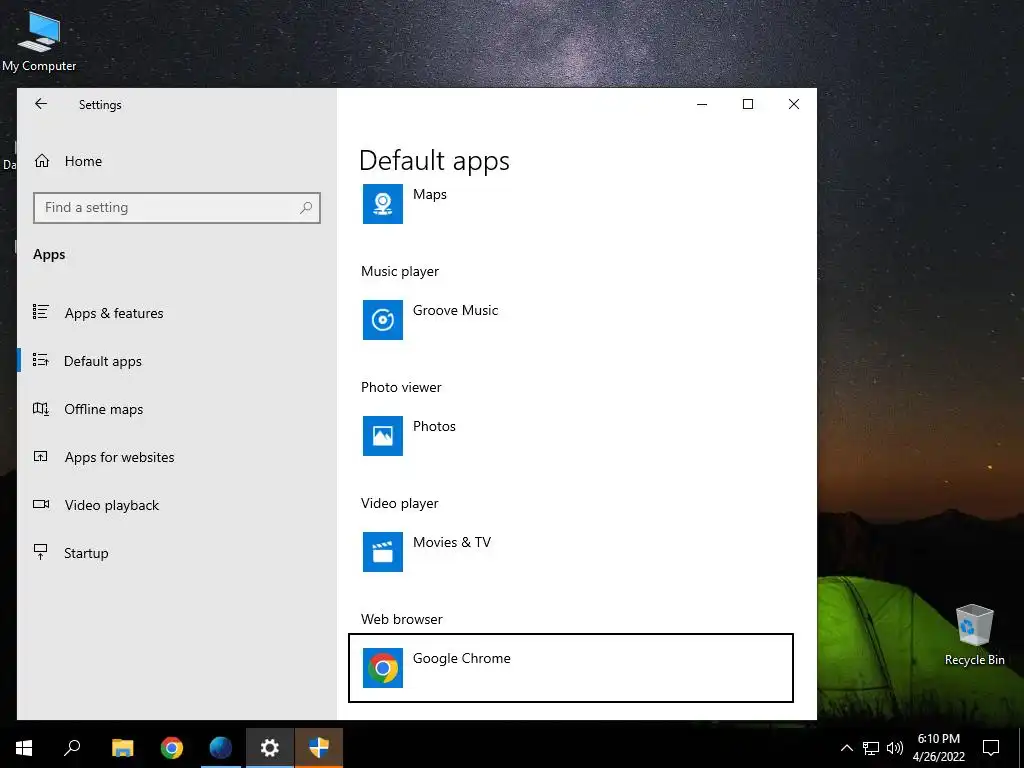
Task: Show hidden tray icons chevron
Action: (x=846, y=748)
